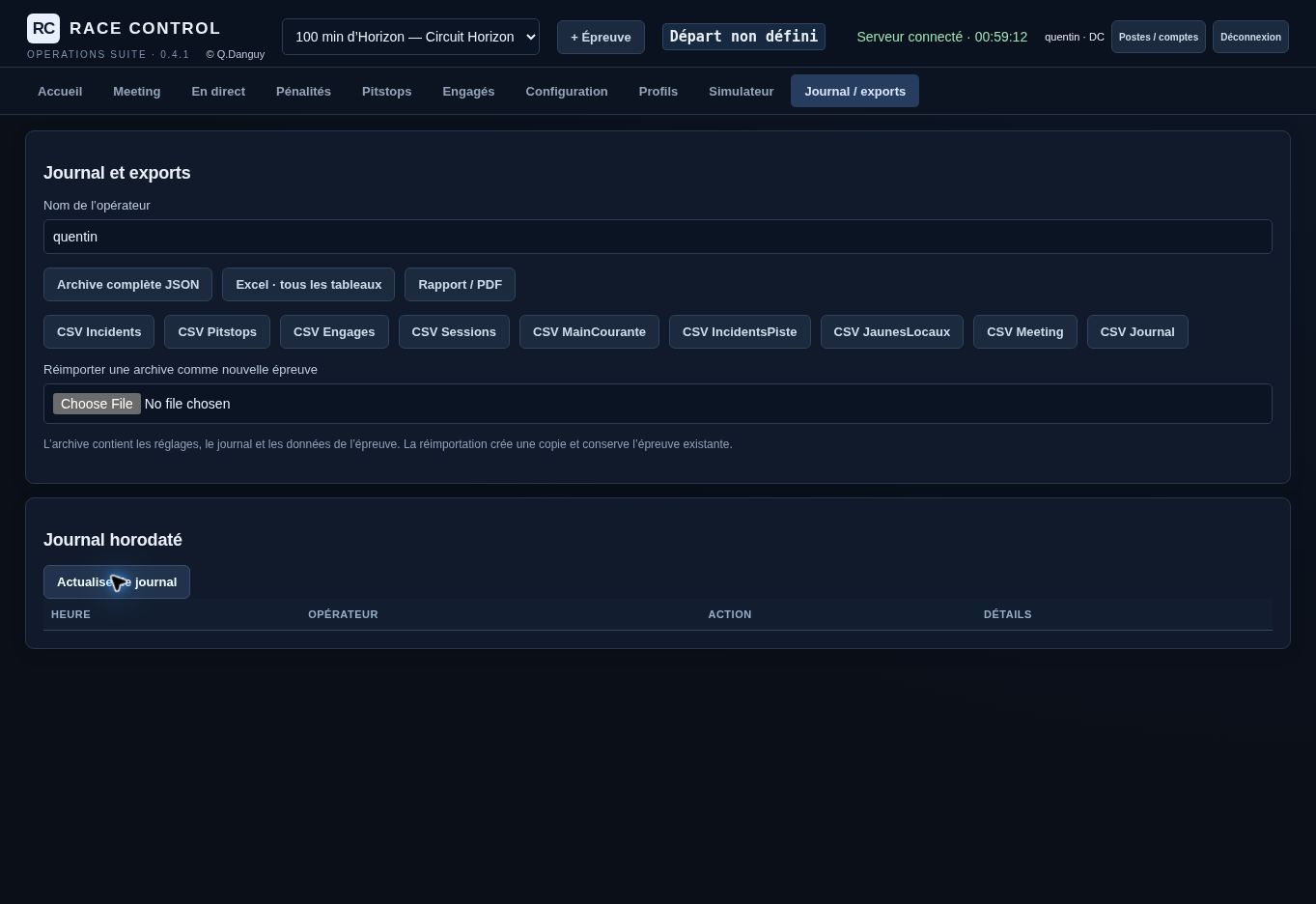Click the Serveur connecté status text
Screen dimensions: 1316x904
coord(942,37)
